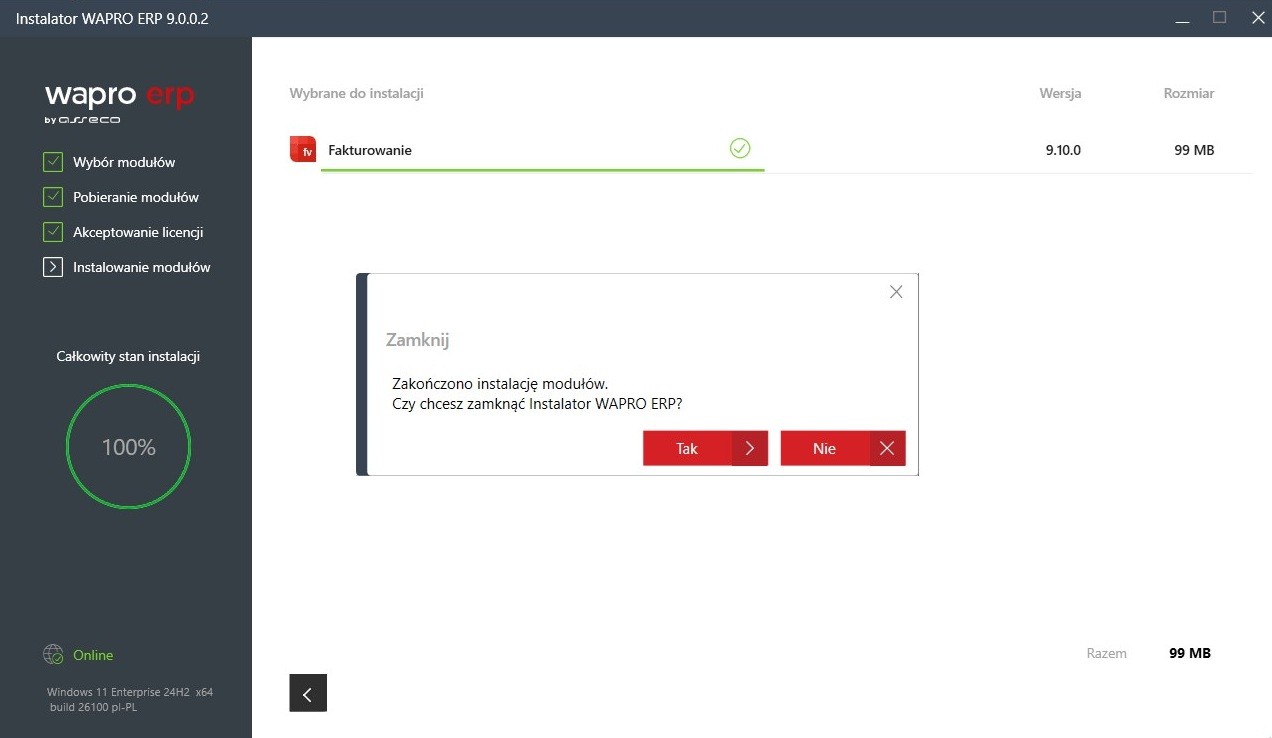
Task: Click the green checkmark next to Fakturowanie
Action: (740, 147)
